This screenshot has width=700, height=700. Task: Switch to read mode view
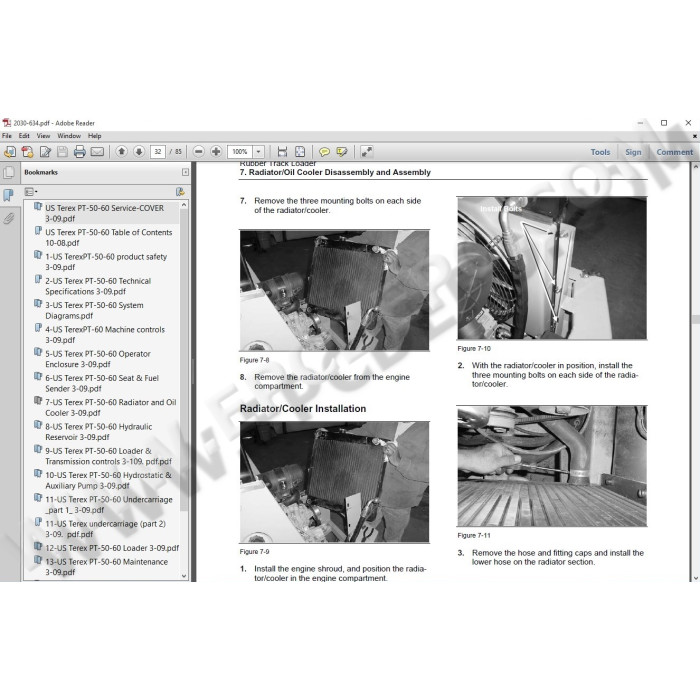pos(367,152)
